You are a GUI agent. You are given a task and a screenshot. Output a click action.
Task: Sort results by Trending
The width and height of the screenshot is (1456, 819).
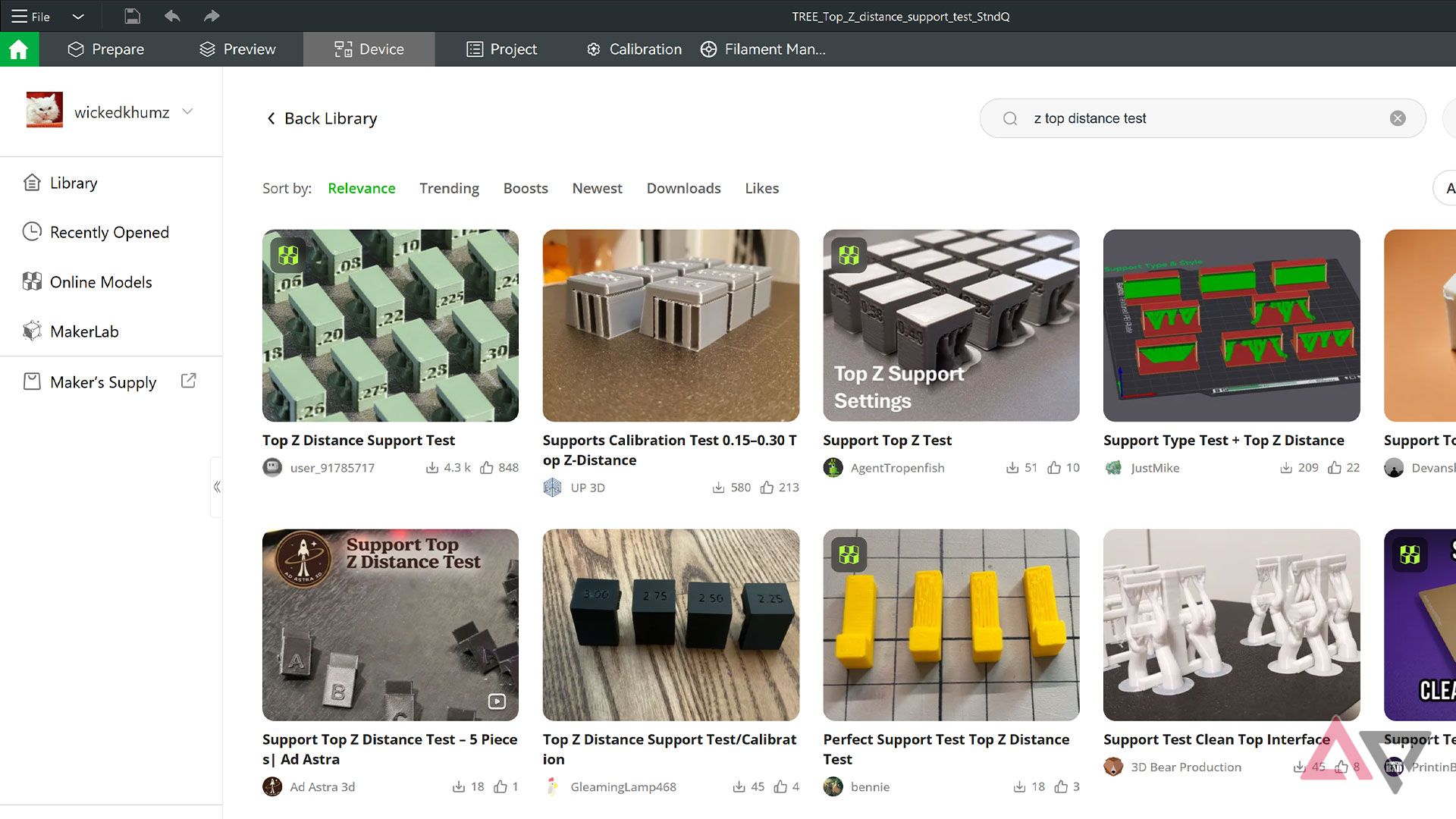point(449,188)
